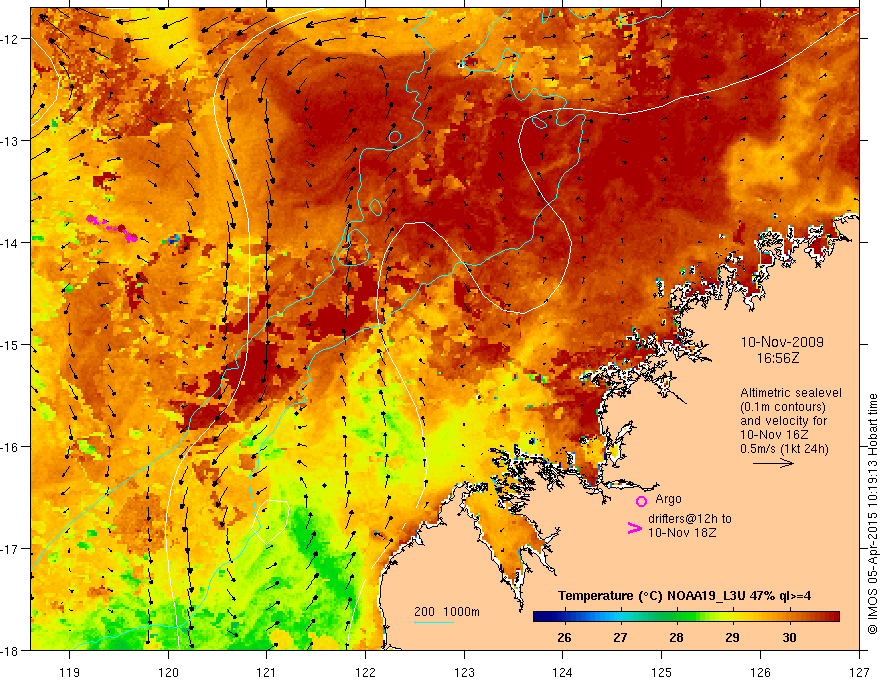
Task: Click the 'Argo' legend label
Action: [x=668, y=499]
